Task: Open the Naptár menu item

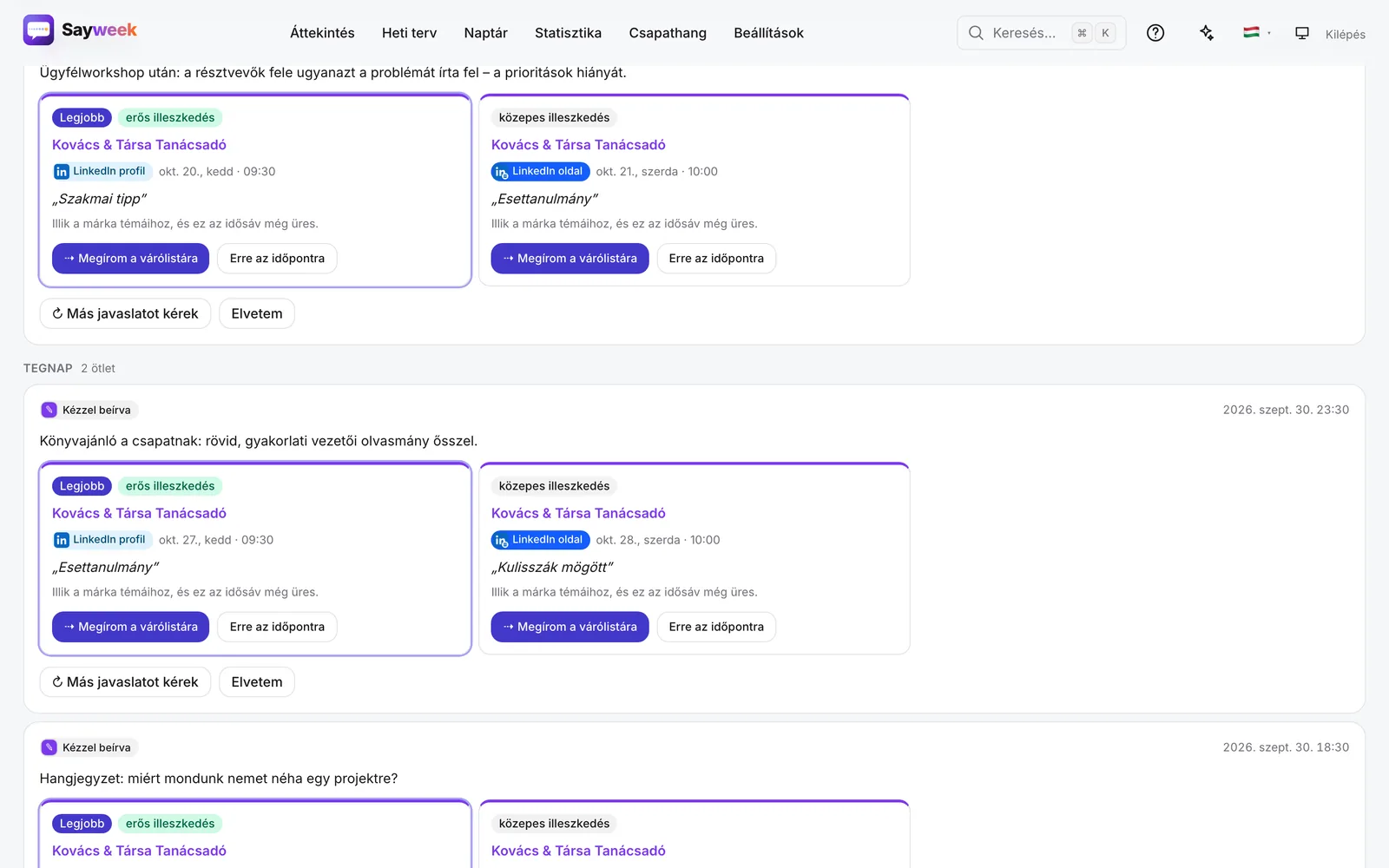Action: click(x=485, y=33)
